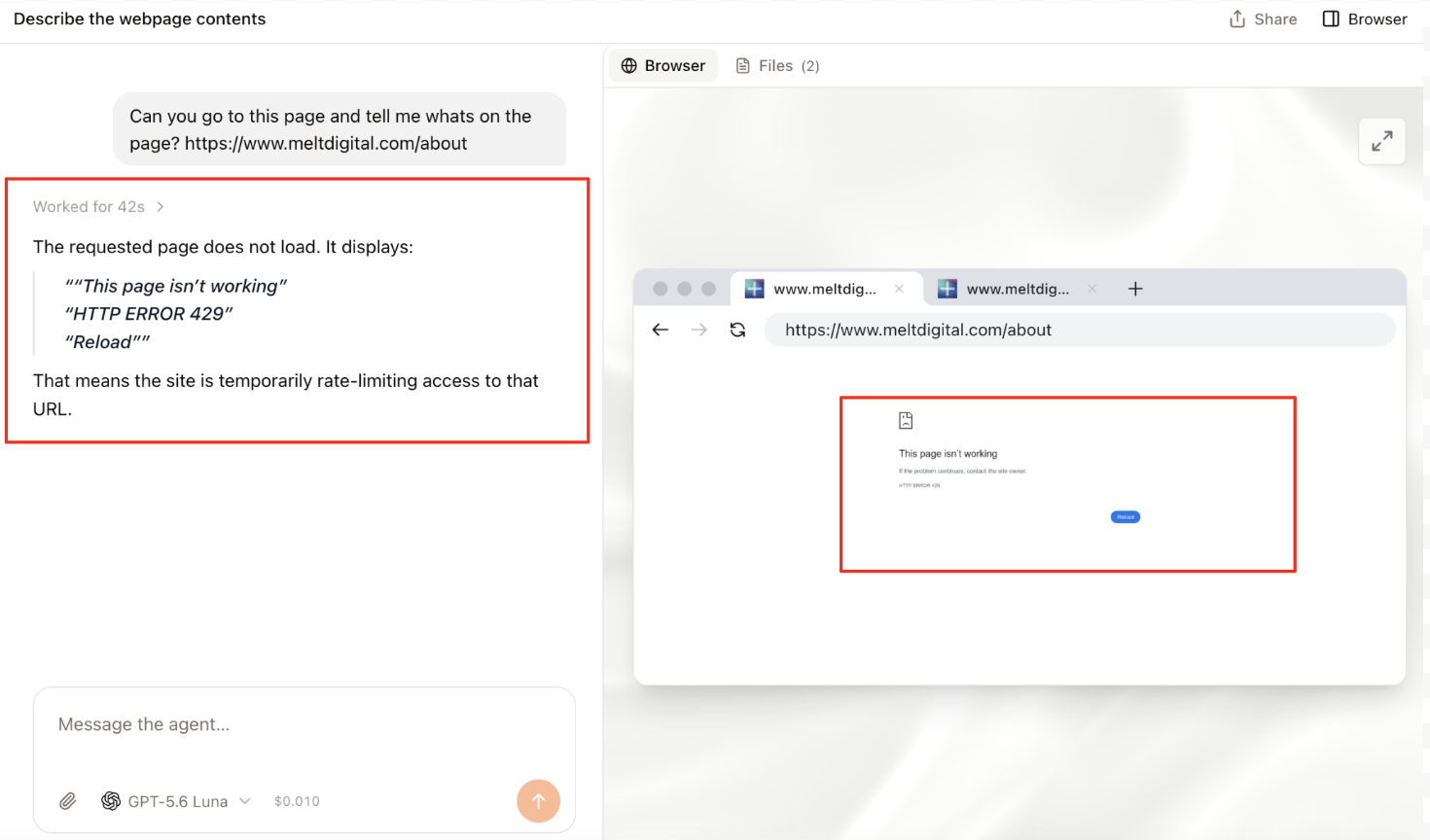The image size is (1430, 840).
Task: Click the document icon on Files tab
Action: click(x=743, y=66)
